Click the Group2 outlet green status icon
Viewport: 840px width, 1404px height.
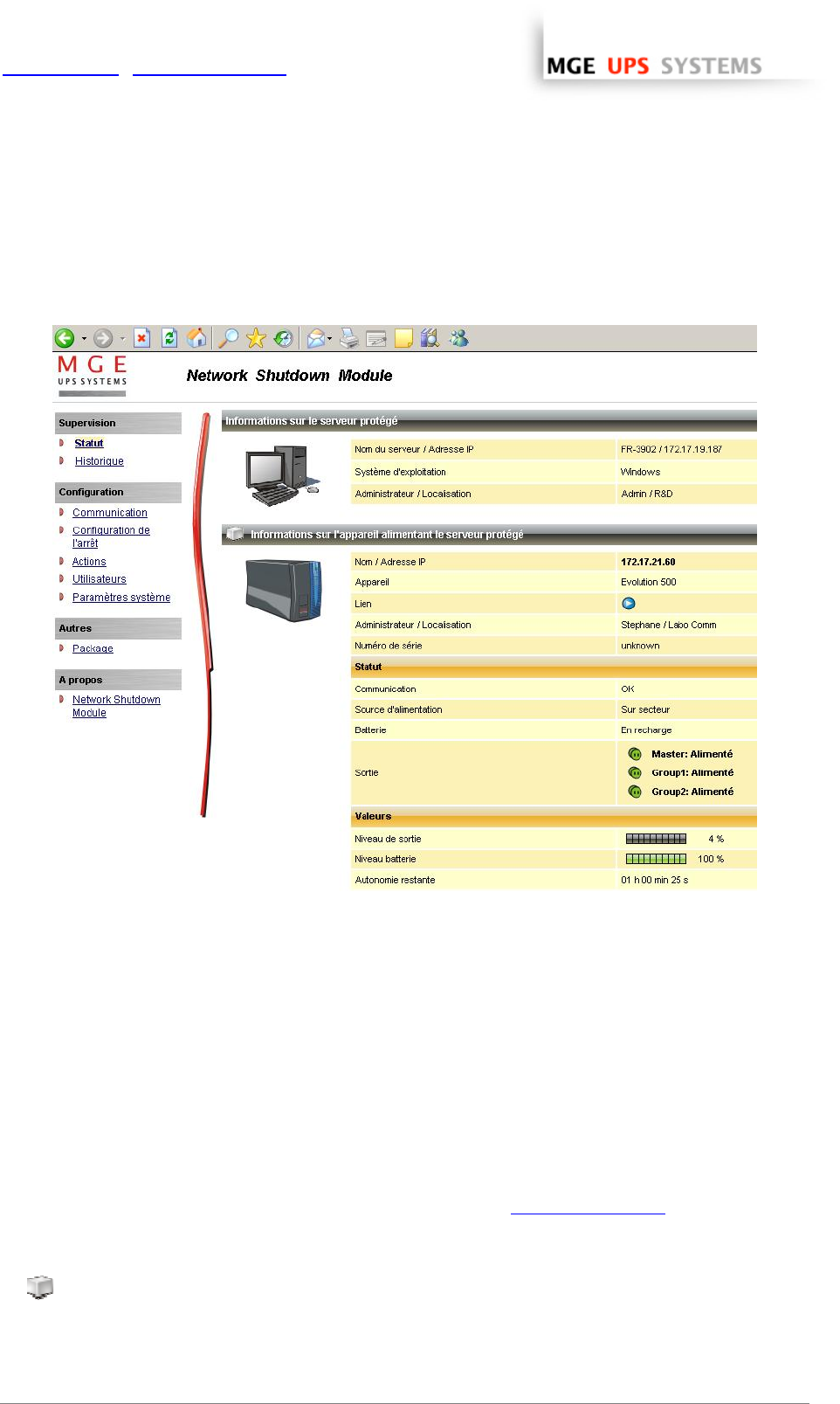point(635,792)
